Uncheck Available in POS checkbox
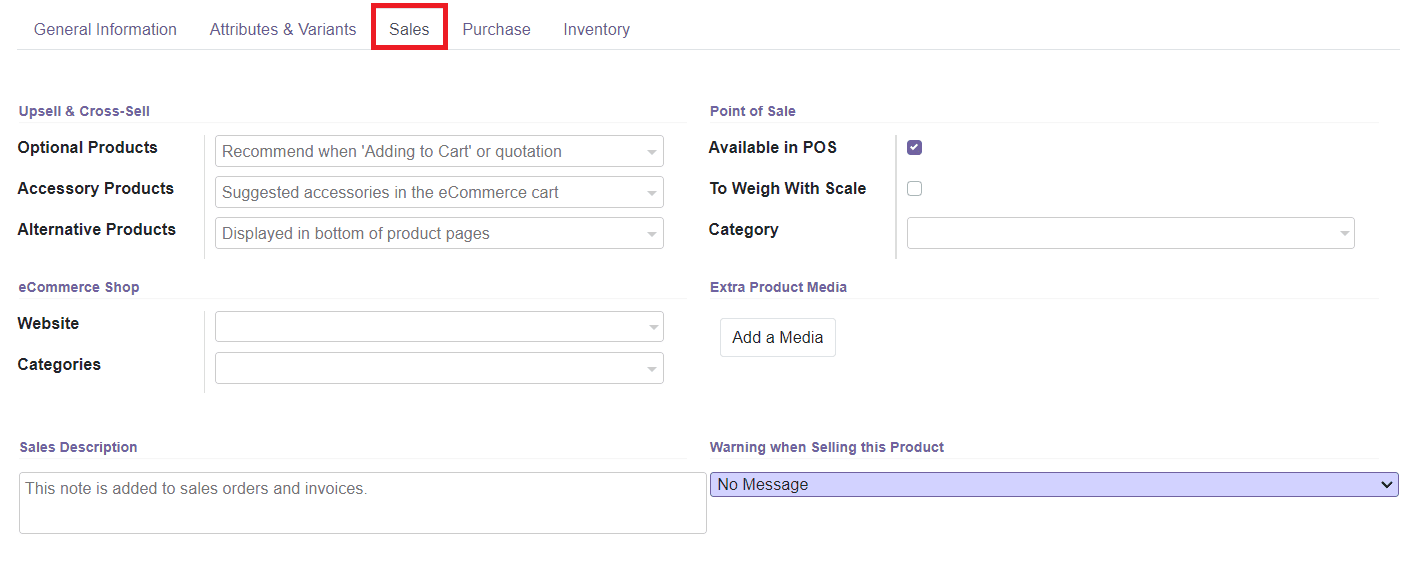 click(x=914, y=148)
